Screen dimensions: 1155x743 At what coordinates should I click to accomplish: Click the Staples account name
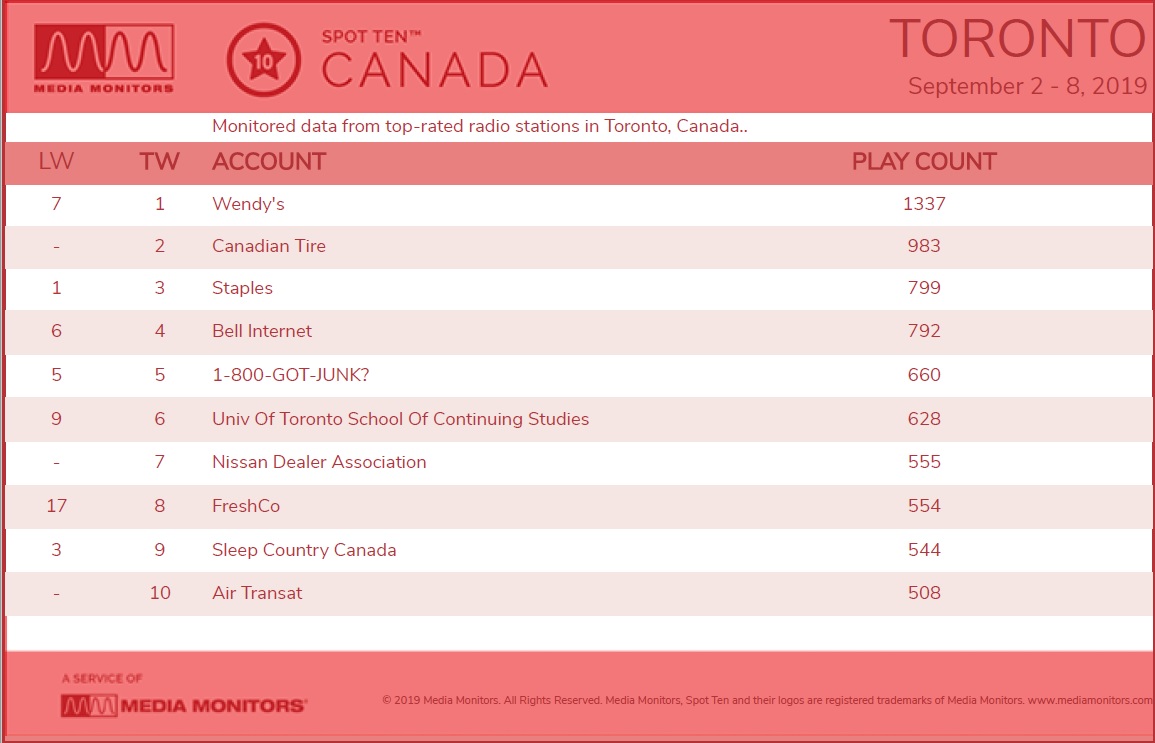242,288
